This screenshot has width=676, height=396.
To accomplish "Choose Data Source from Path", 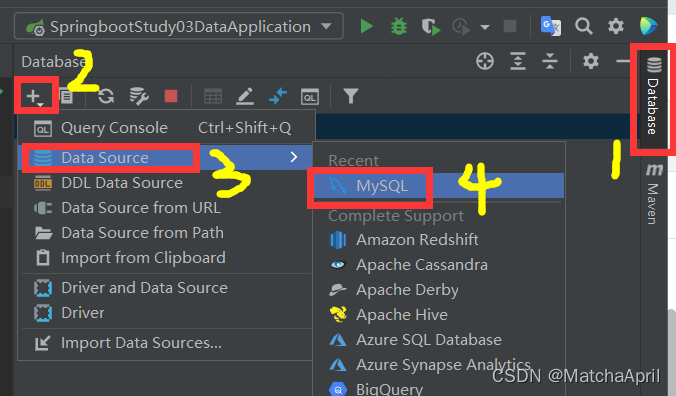I will tap(166, 233).
